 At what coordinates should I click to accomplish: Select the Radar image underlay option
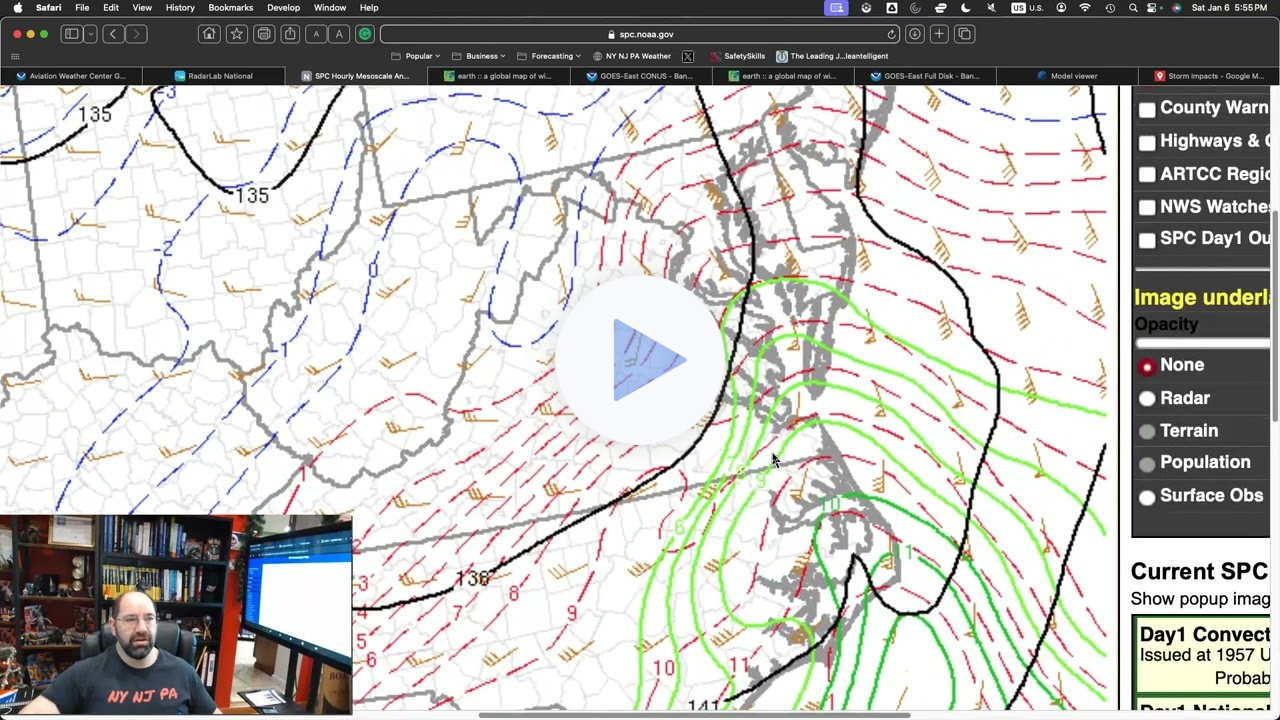(x=1147, y=398)
